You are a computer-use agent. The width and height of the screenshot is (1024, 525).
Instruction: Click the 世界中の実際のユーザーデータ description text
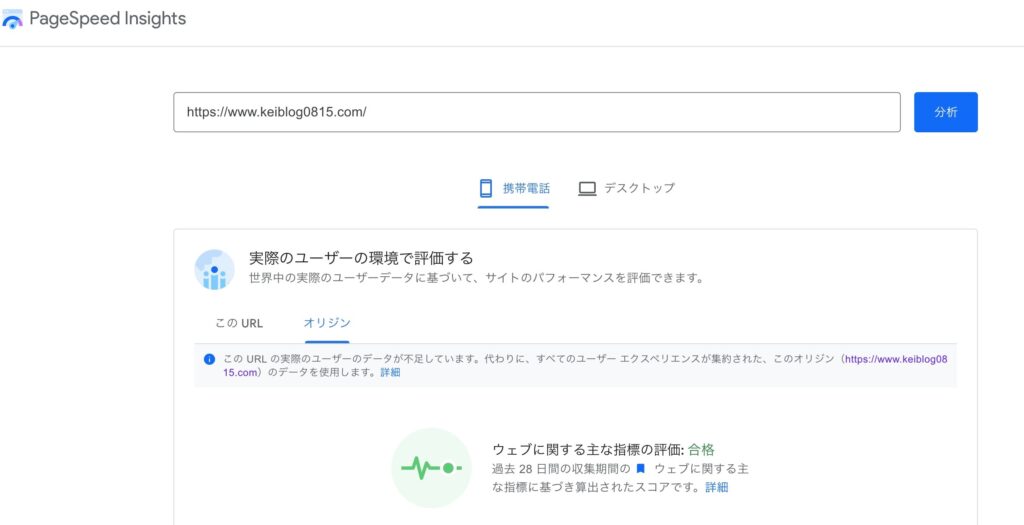(x=477, y=279)
